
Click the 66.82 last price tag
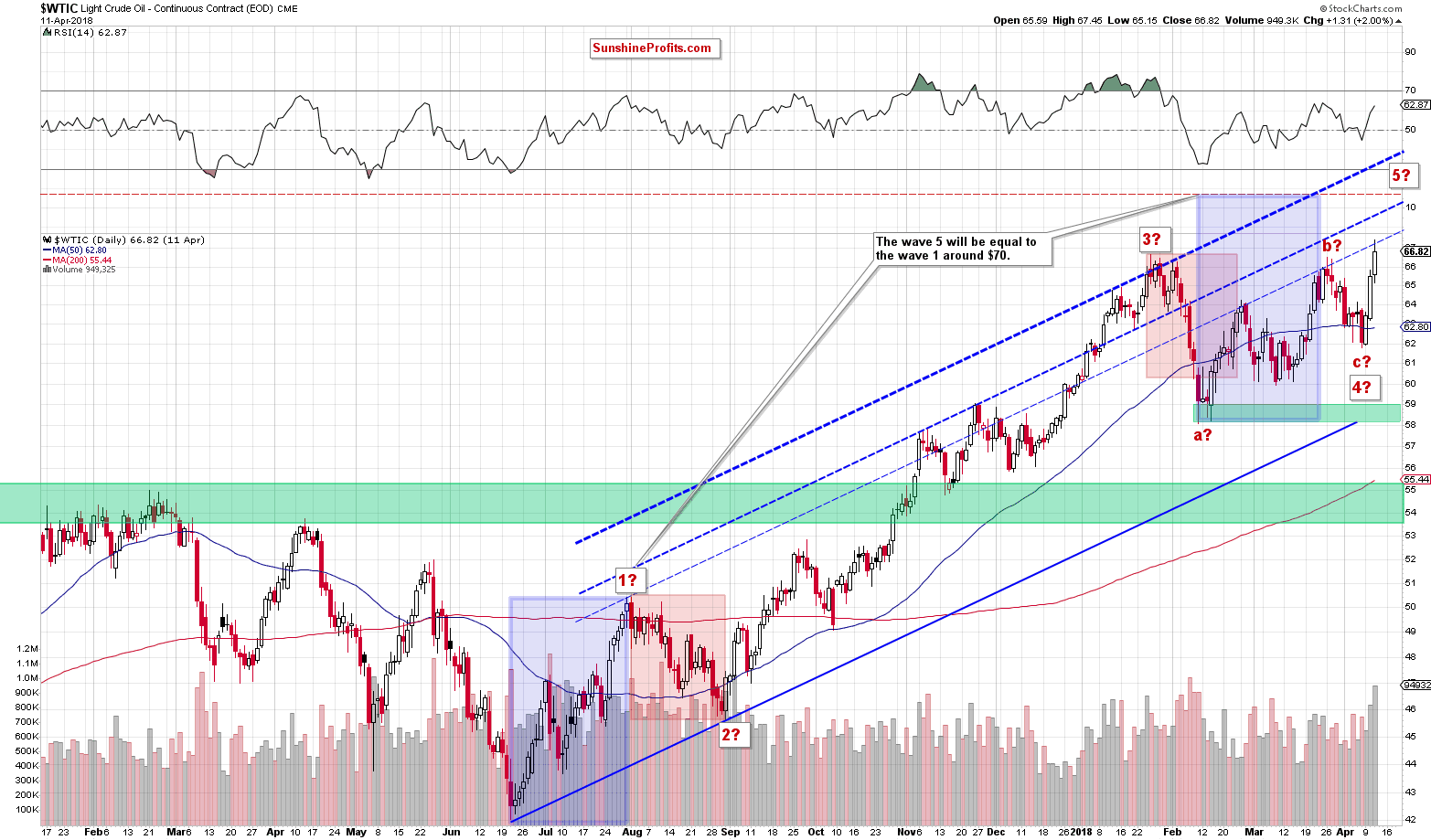1415,251
